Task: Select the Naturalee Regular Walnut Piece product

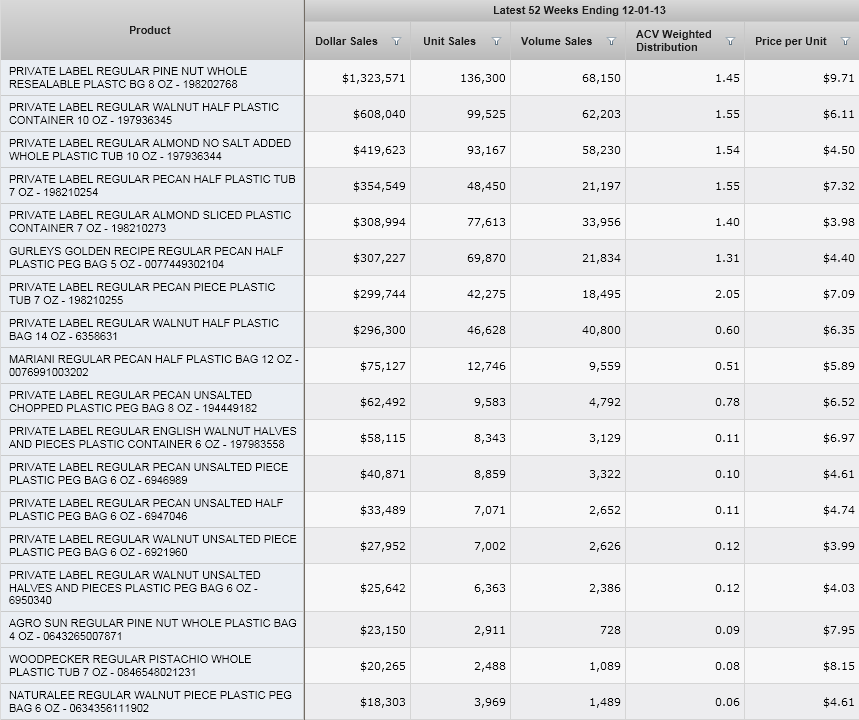Action: (x=150, y=702)
